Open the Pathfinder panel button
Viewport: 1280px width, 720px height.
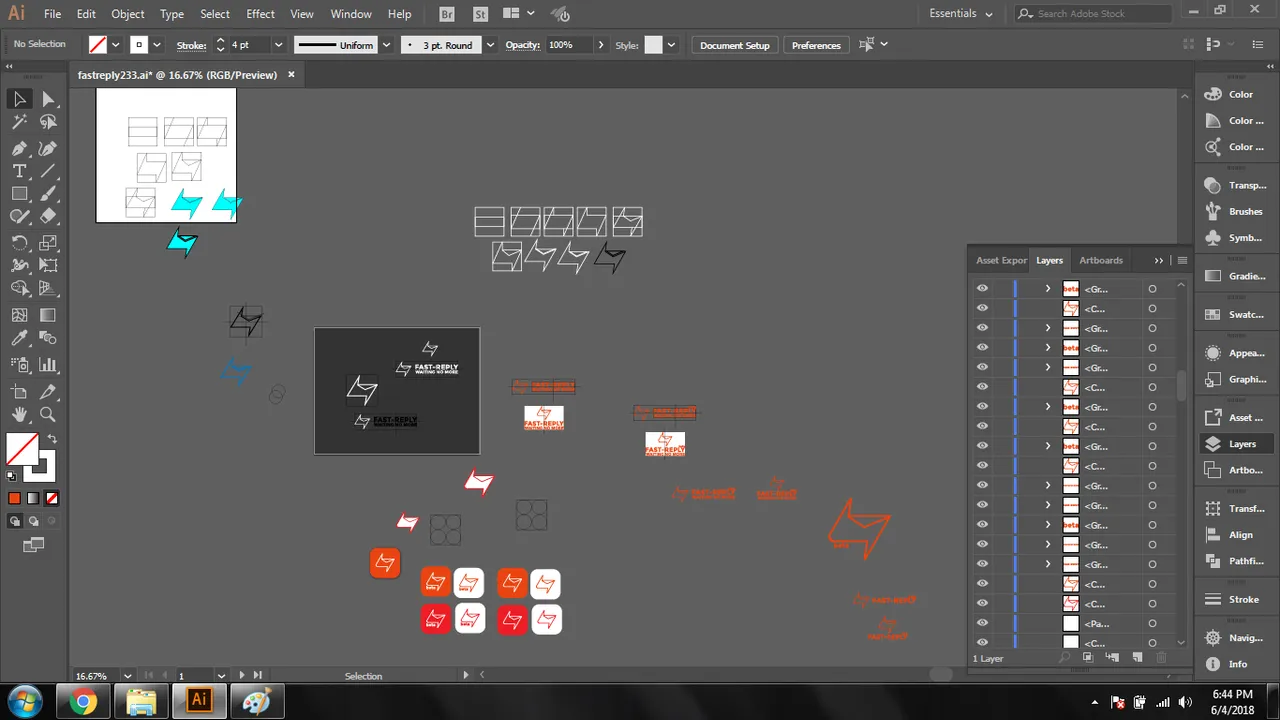(x=1236, y=561)
